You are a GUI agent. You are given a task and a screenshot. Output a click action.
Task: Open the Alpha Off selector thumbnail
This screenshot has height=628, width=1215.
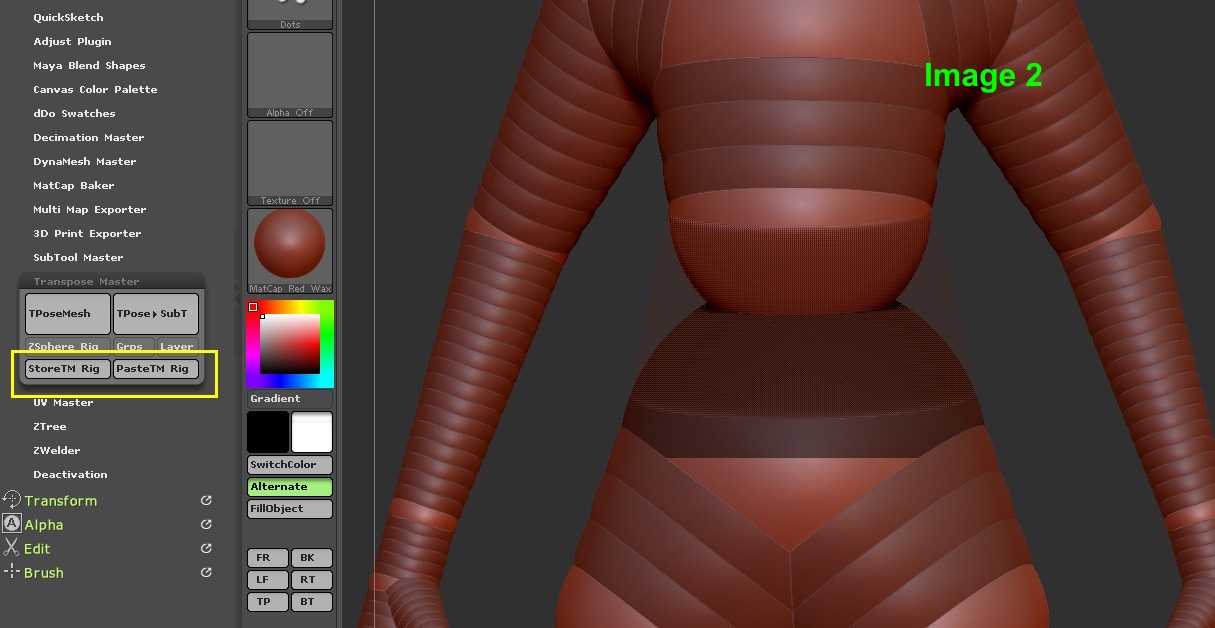[x=290, y=75]
